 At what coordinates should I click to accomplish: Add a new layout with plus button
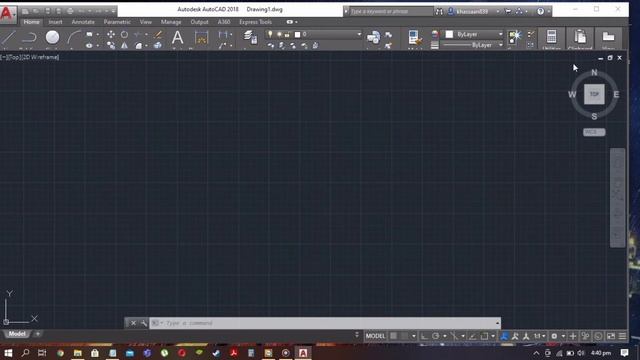38,334
